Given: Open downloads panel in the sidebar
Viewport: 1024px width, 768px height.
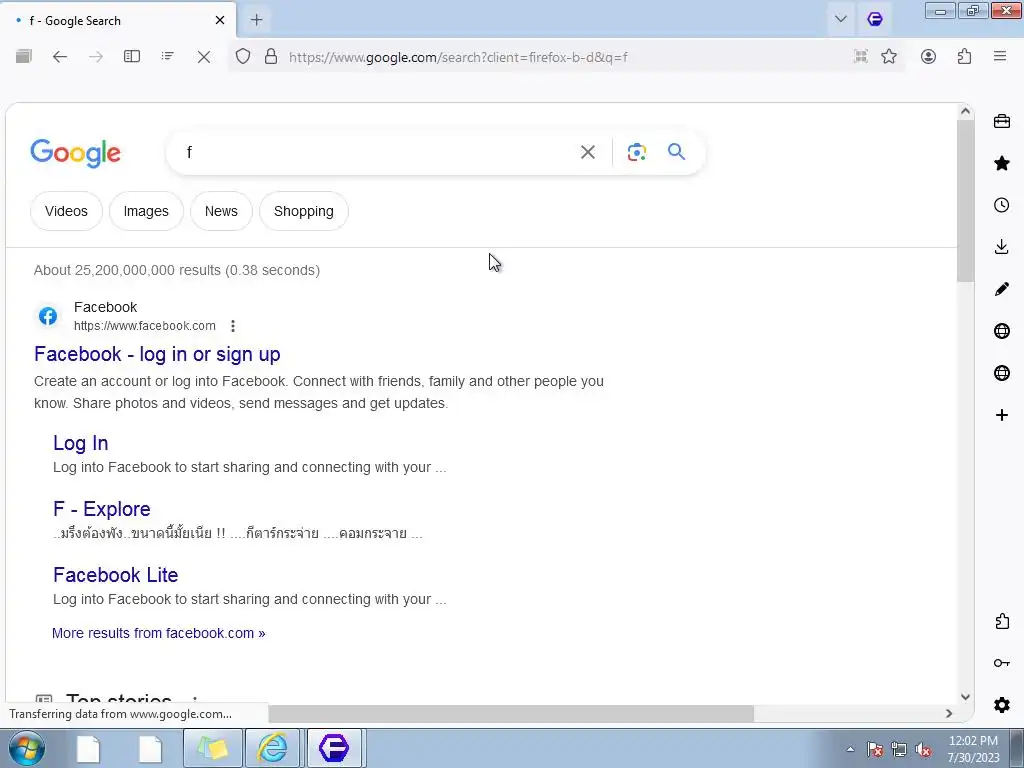Looking at the screenshot, I should (1002, 247).
